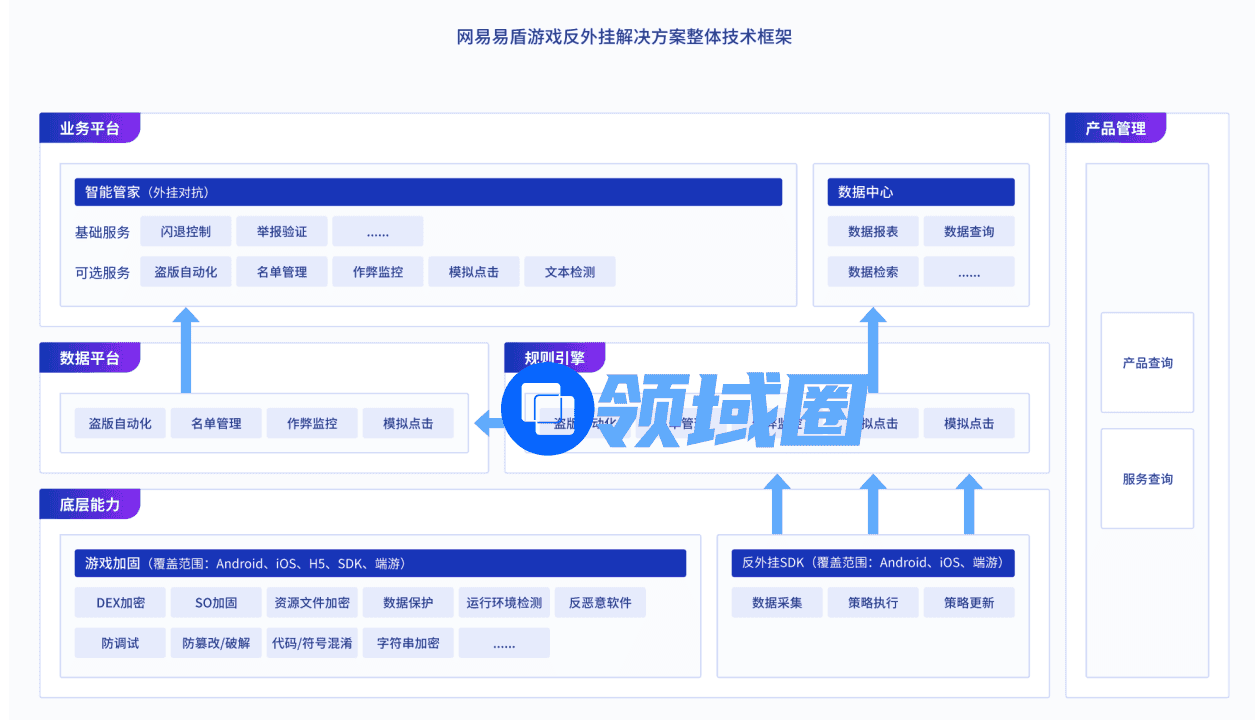Choose the 文本检测 optional service

coord(569,272)
